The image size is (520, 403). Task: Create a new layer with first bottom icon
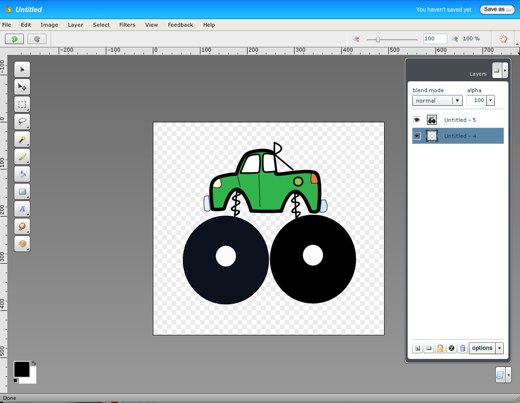[417, 348]
